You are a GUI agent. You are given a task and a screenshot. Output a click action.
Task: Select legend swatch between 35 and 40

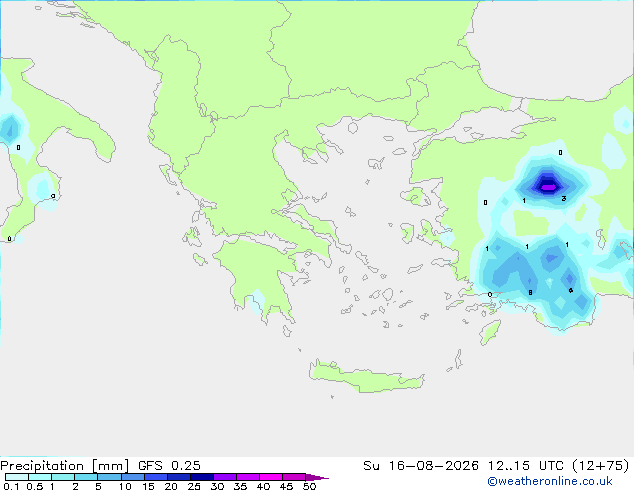click(248, 477)
